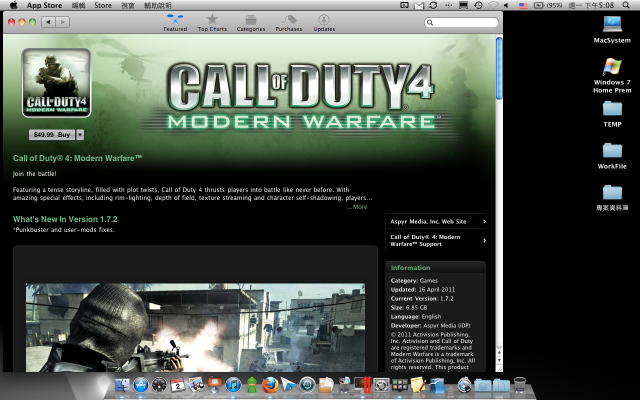
Task: Open Spotlight search magnifier icon
Action: tap(626, 5)
